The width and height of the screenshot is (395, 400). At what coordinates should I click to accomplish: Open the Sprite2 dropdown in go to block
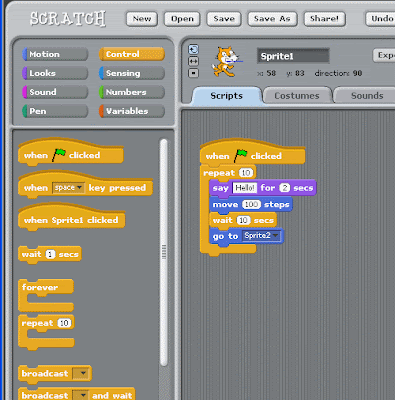[261, 236]
